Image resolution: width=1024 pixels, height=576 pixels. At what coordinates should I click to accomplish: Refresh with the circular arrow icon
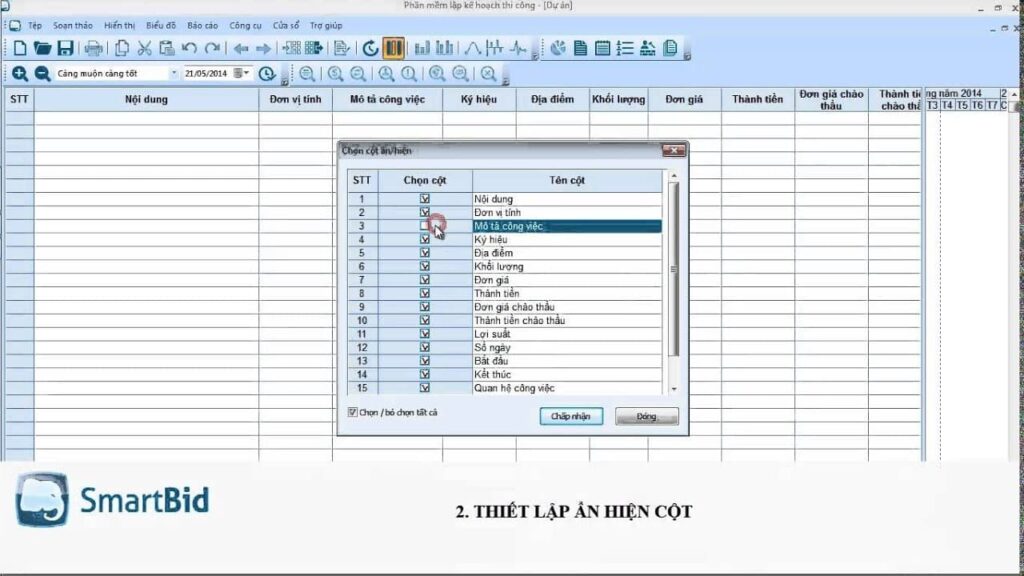pyautogui.click(x=370, y=48)
